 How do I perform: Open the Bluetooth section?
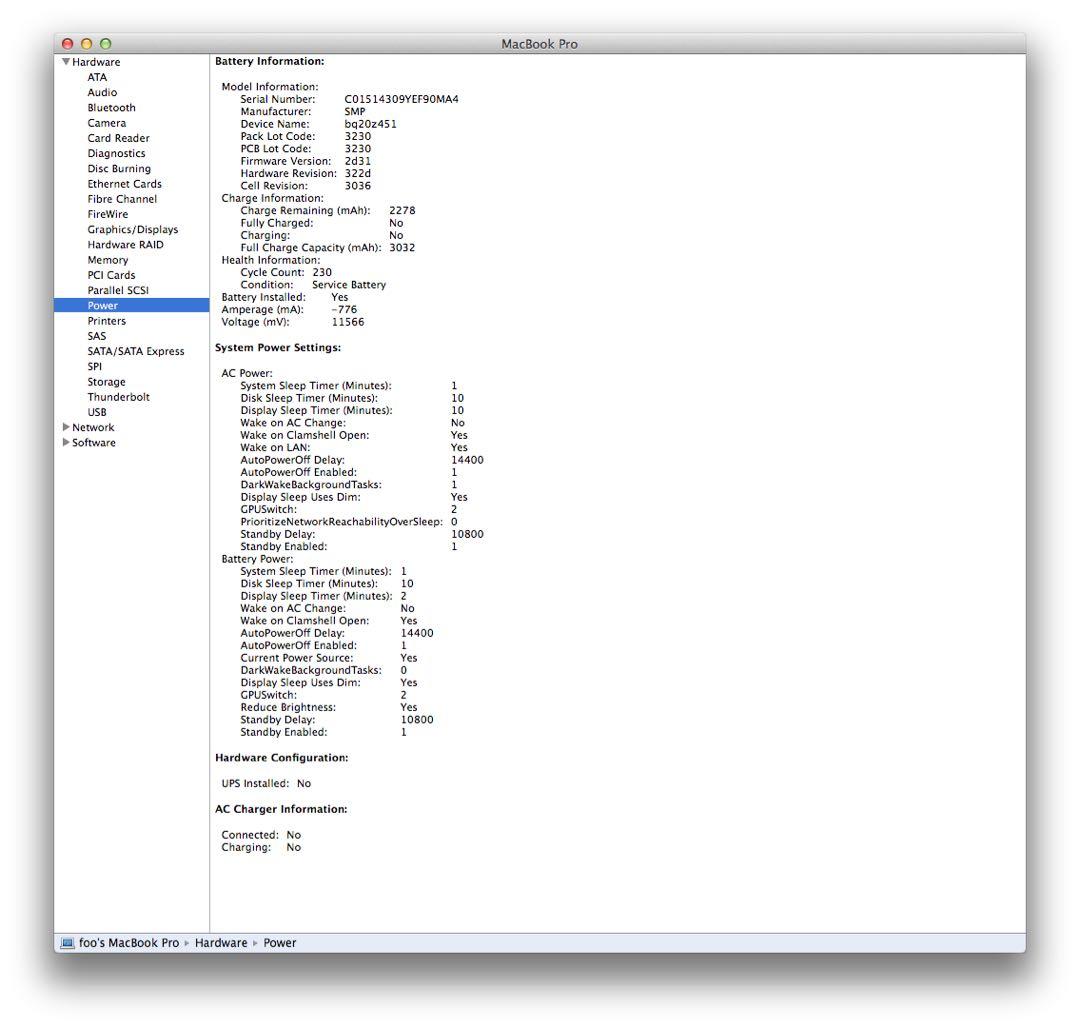click(x=111, y=107)
